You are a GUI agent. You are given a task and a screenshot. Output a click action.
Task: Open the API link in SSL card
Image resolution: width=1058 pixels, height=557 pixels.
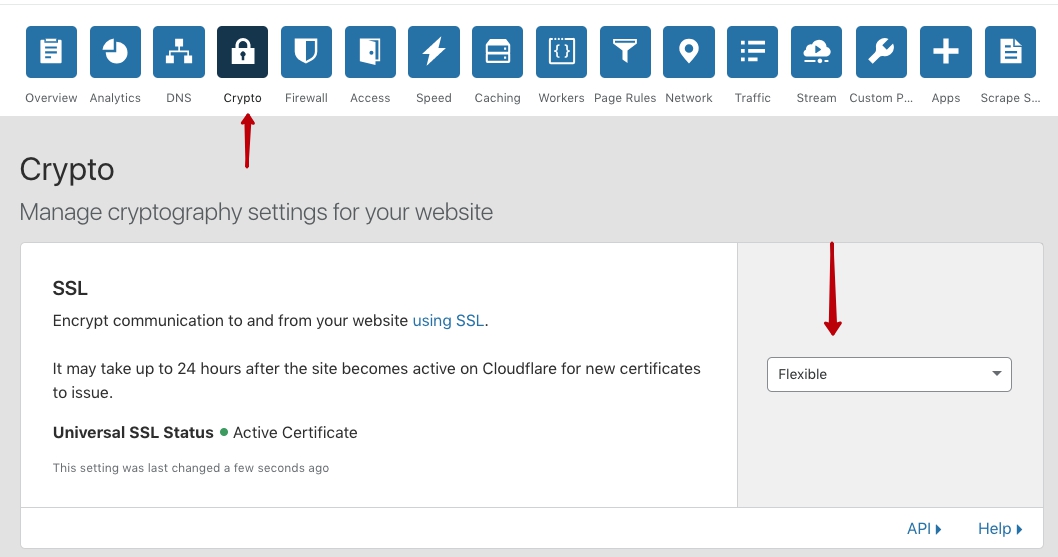924,529
